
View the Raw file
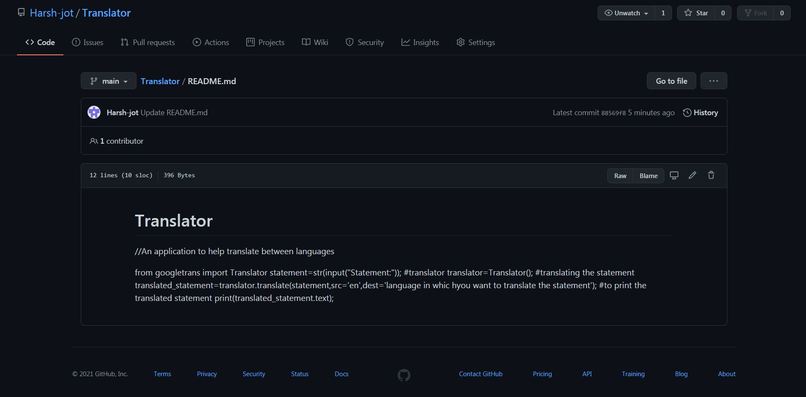[620, 176]
